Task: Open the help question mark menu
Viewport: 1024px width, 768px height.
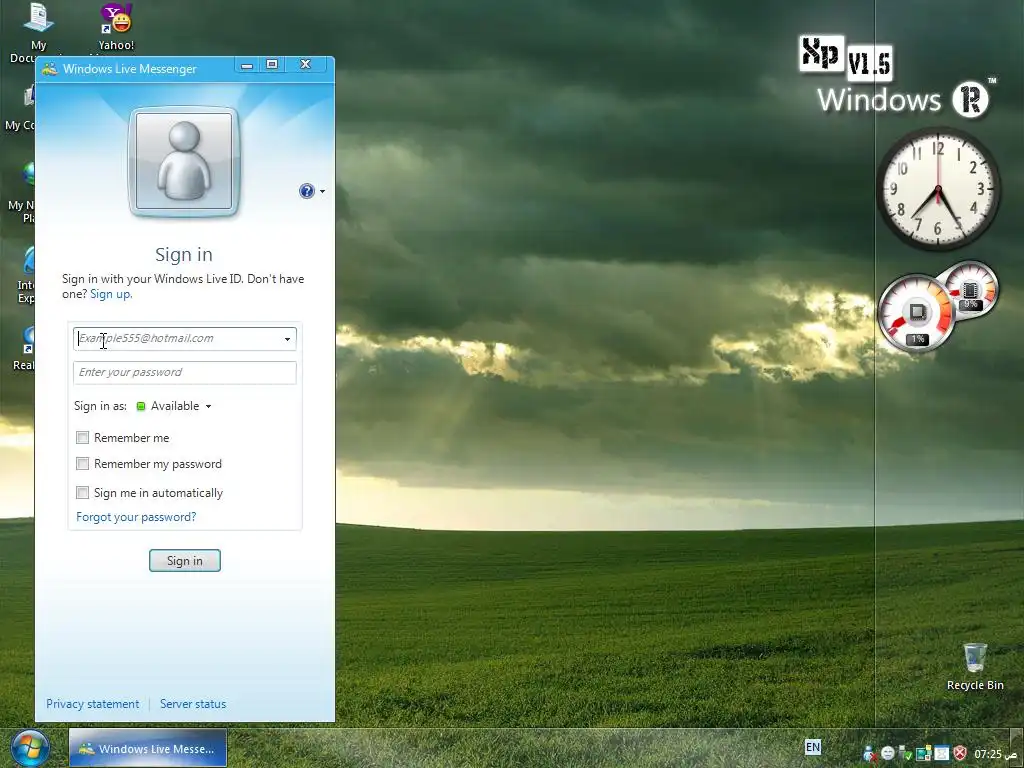Action: coord(312,191)
